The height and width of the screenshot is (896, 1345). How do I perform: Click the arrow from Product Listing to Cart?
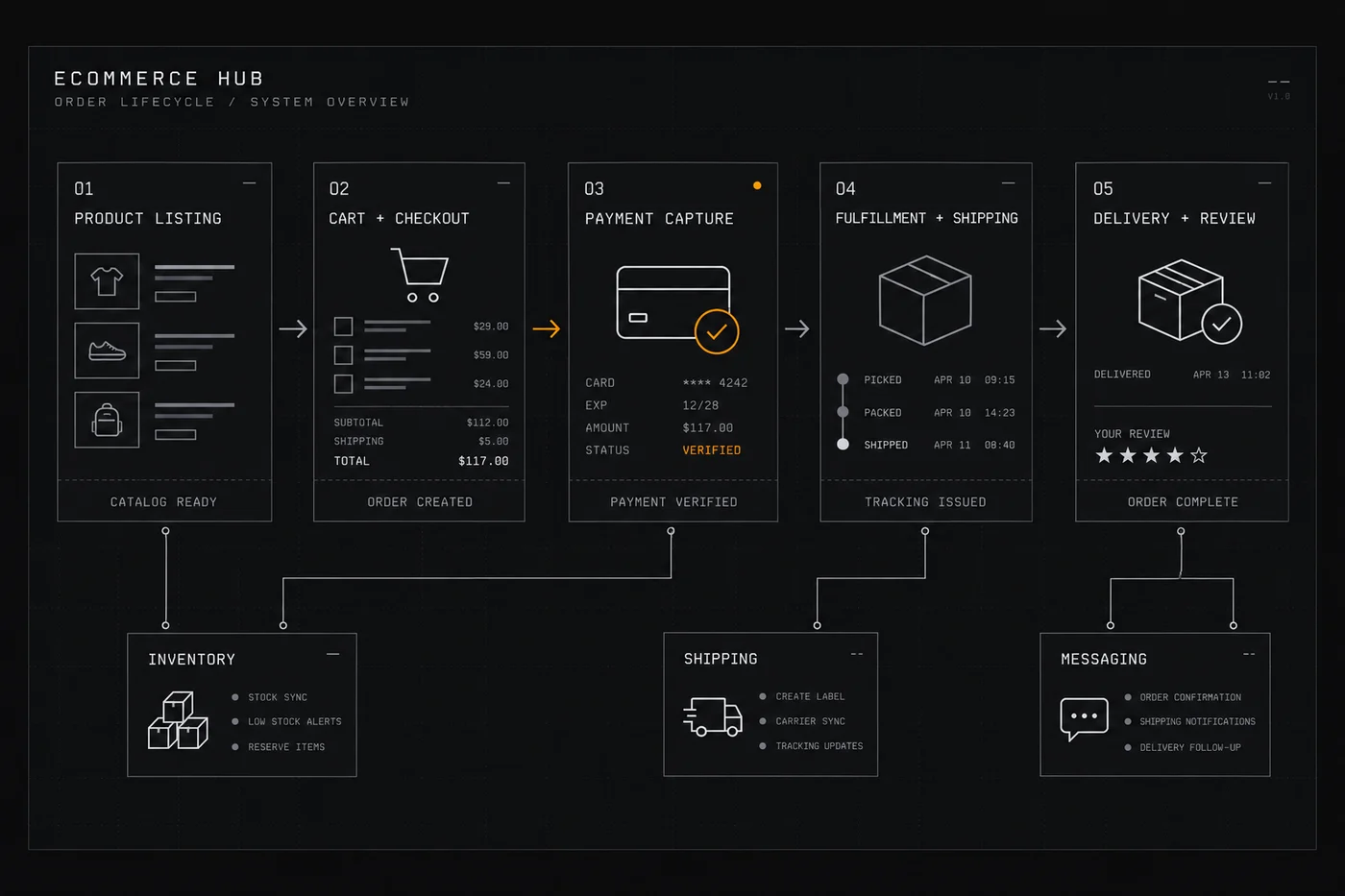pos(293,328)
